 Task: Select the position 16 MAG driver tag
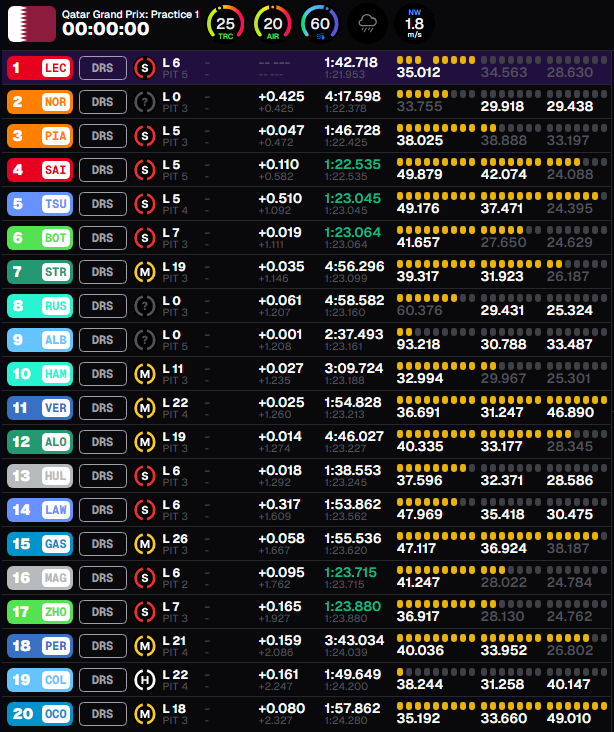pos(40,578)
